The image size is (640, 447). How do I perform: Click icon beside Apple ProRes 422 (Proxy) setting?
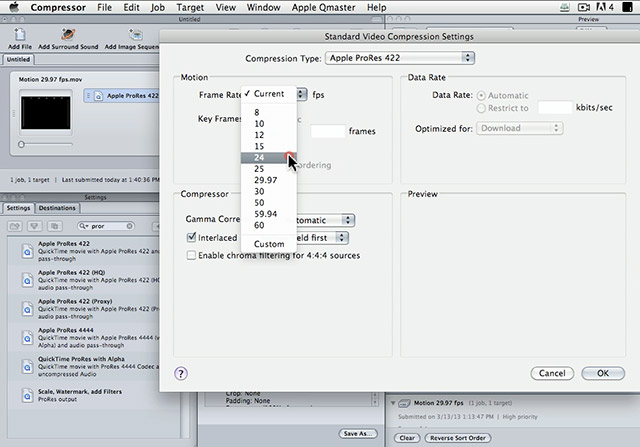click(x=27, y=309)
